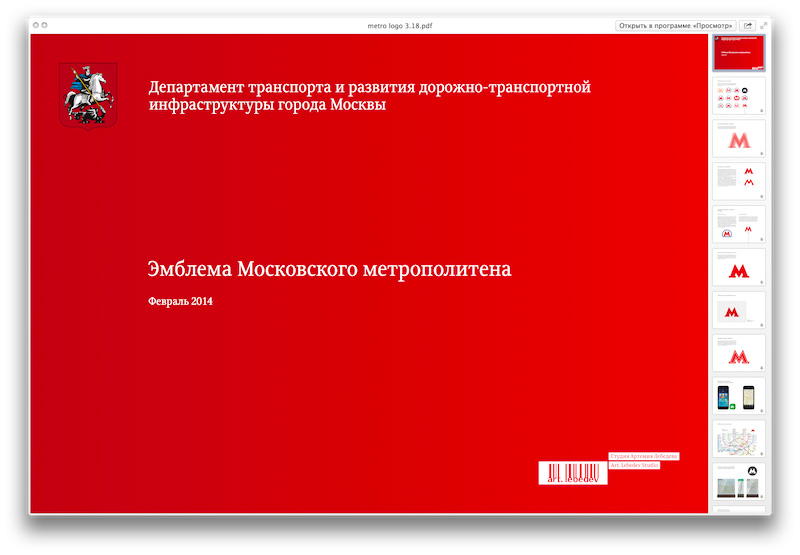800x555 pixels.
Task: Open the metro map page thumbnail
Action: coord(738,439)
